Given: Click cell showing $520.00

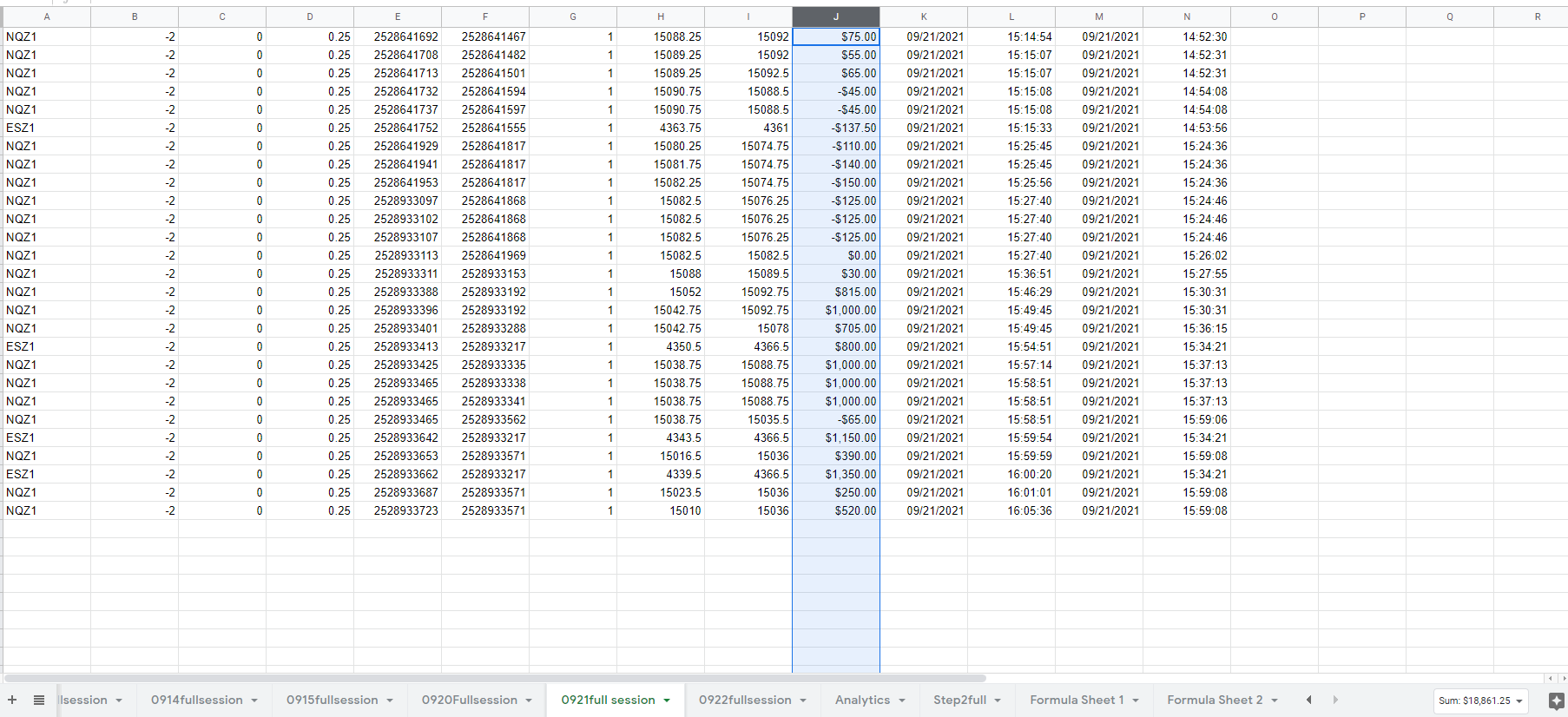Looking at the screenshot, I should pos(836,510).
